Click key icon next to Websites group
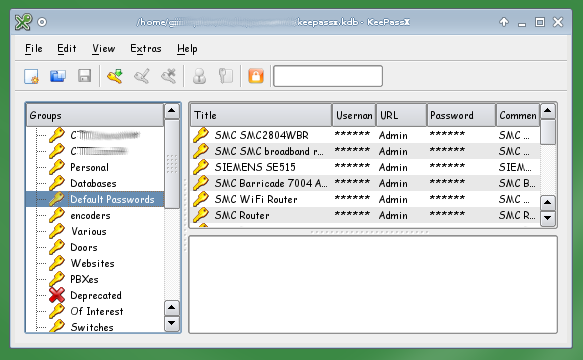 57,263
